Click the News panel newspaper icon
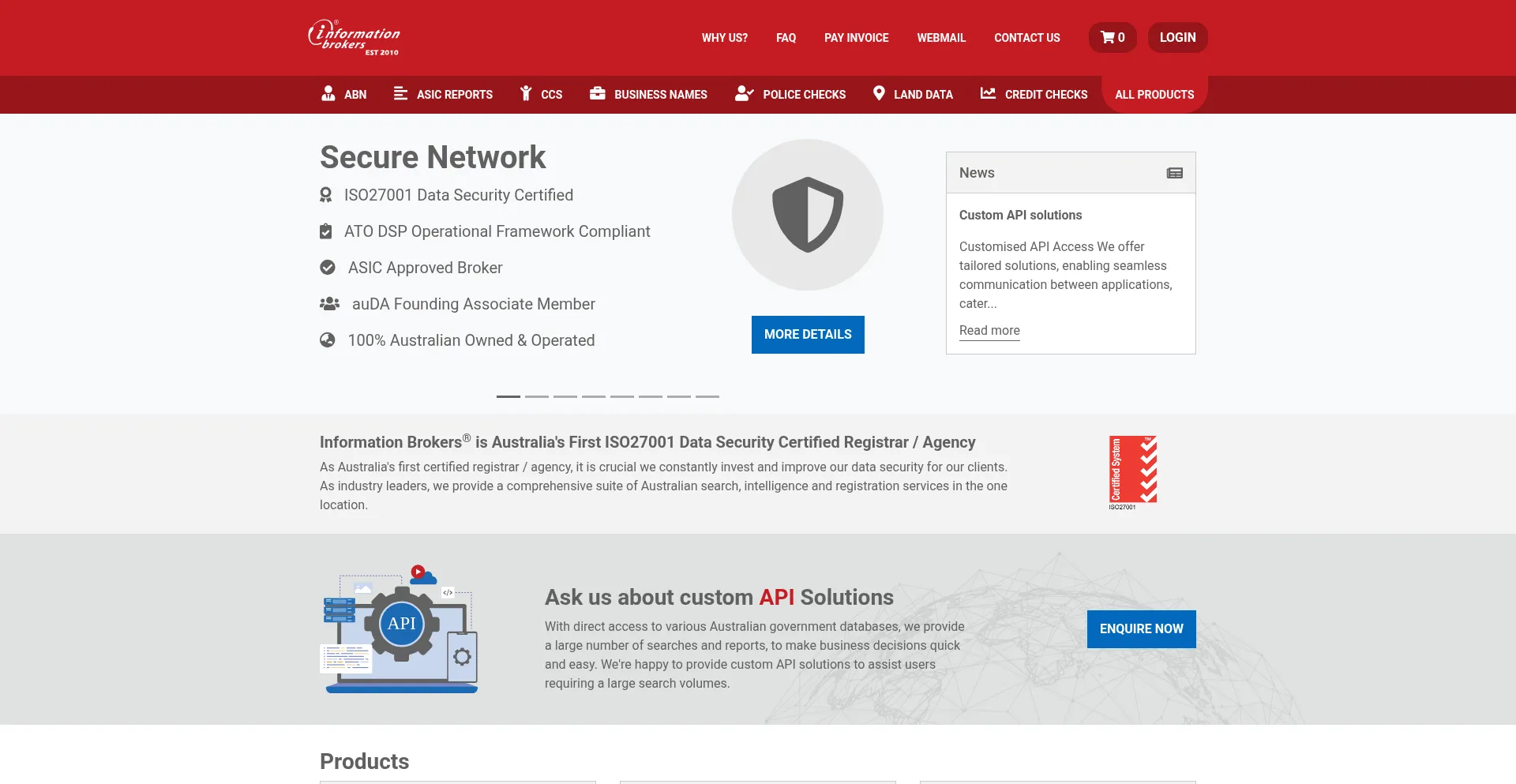 click(1175, 173)
